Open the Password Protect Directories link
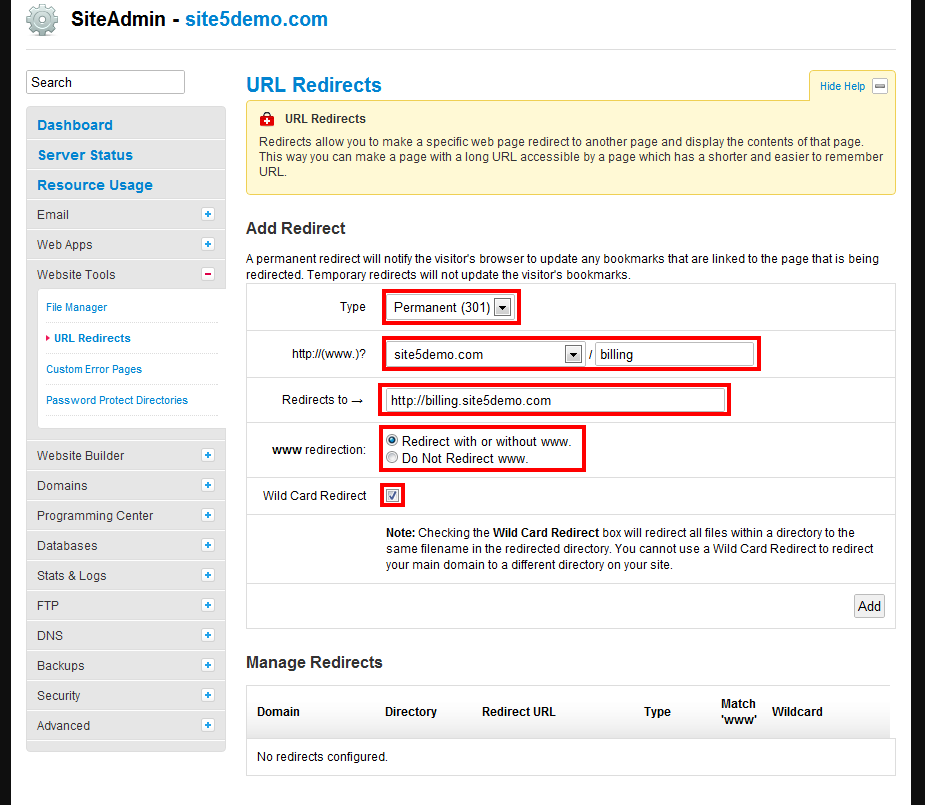The height and width of the screenshot is (805, 925). 117,400
